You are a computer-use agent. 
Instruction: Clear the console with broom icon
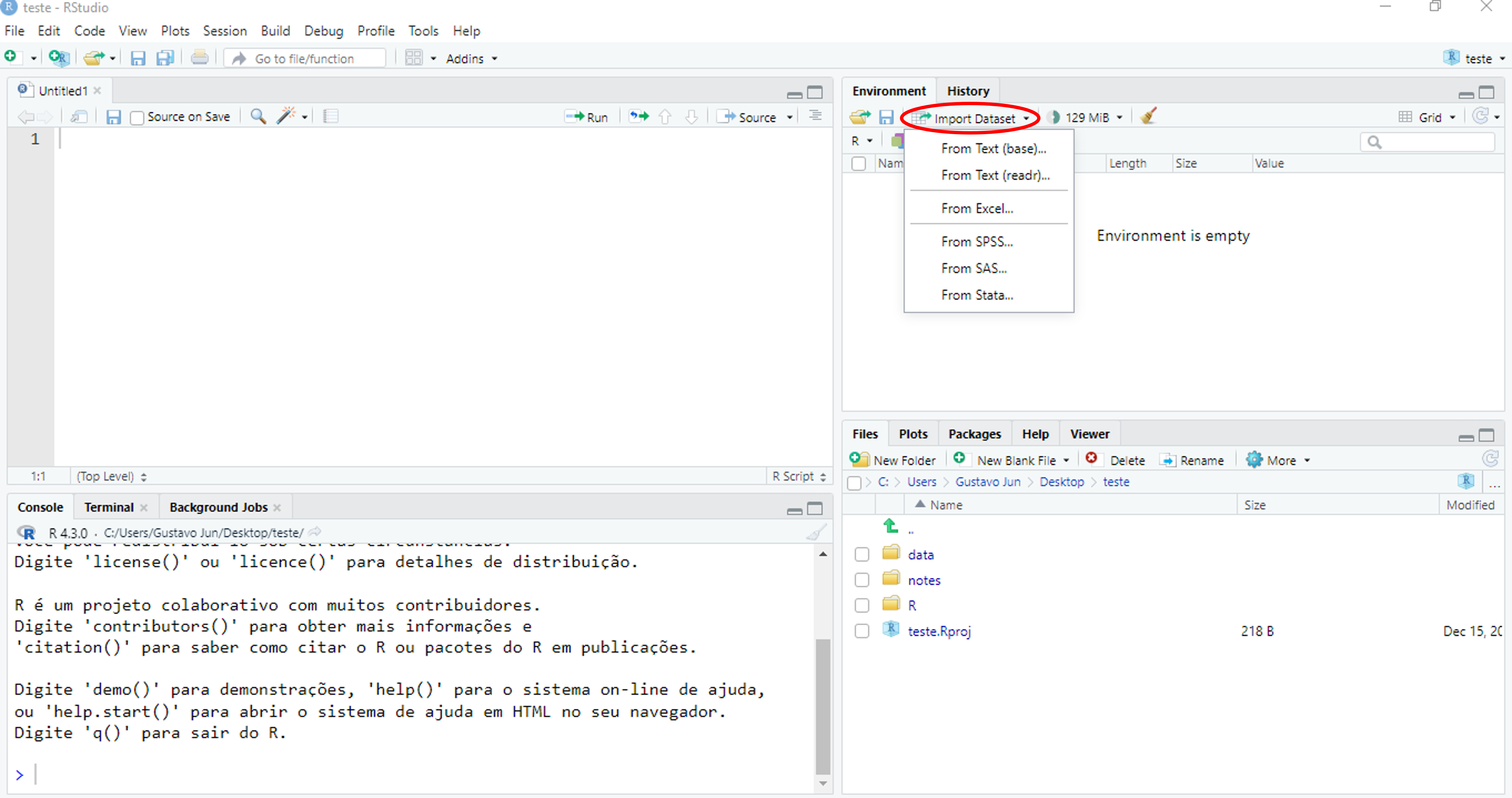pos(816,533)
